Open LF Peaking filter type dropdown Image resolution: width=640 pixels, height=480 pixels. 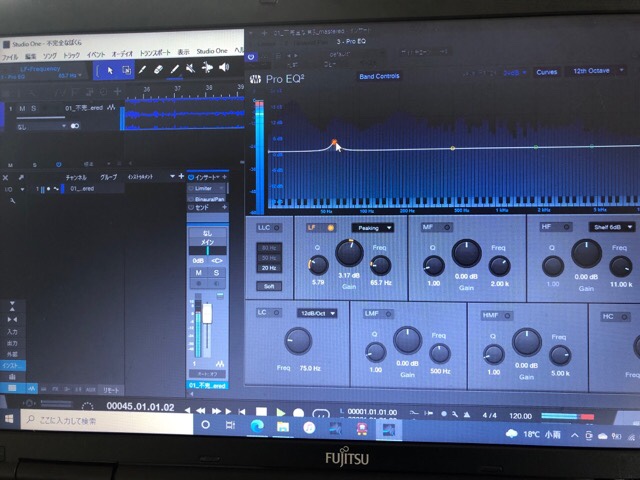373,228
